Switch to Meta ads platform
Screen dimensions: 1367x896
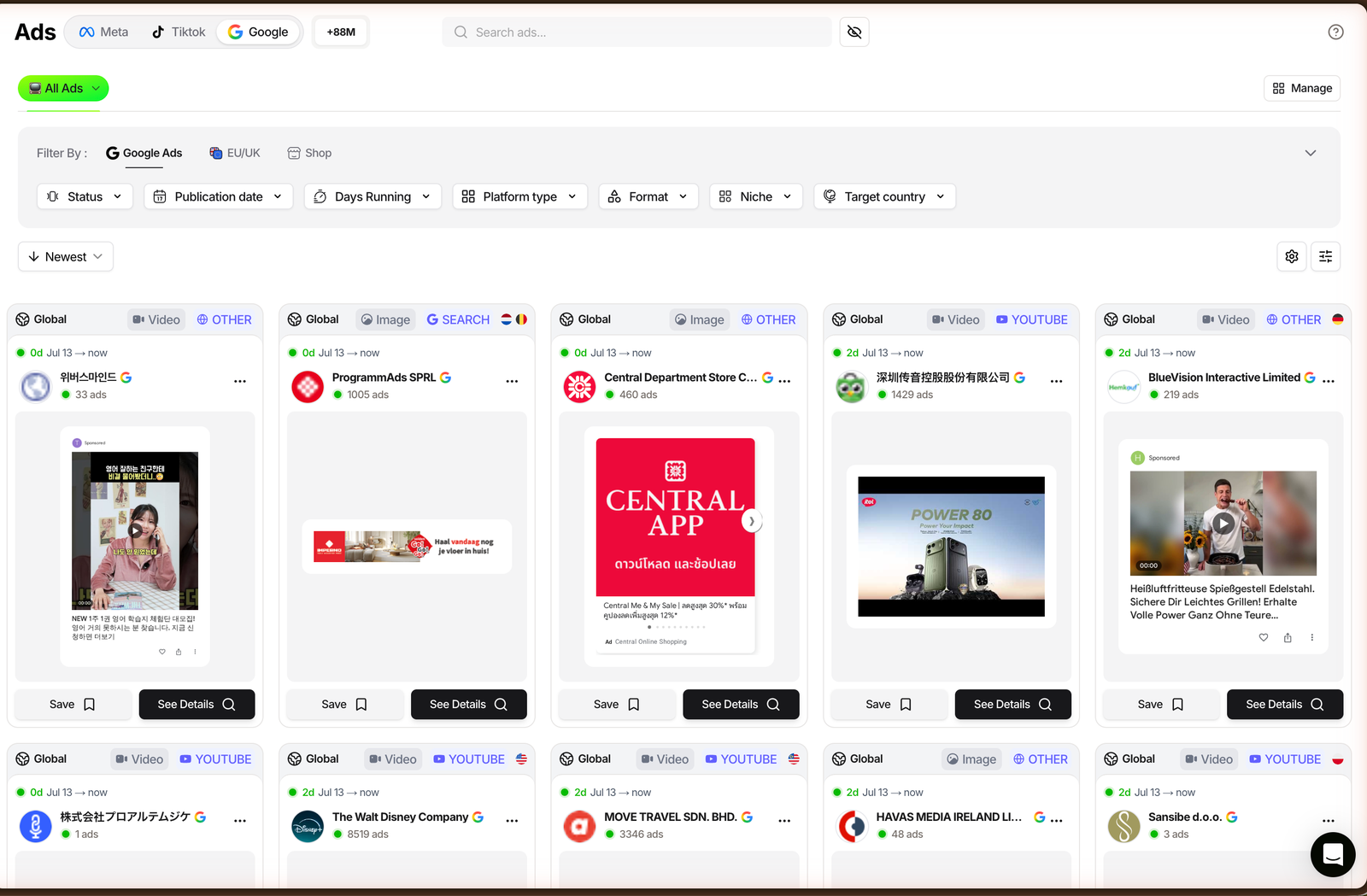pos(104,32)
